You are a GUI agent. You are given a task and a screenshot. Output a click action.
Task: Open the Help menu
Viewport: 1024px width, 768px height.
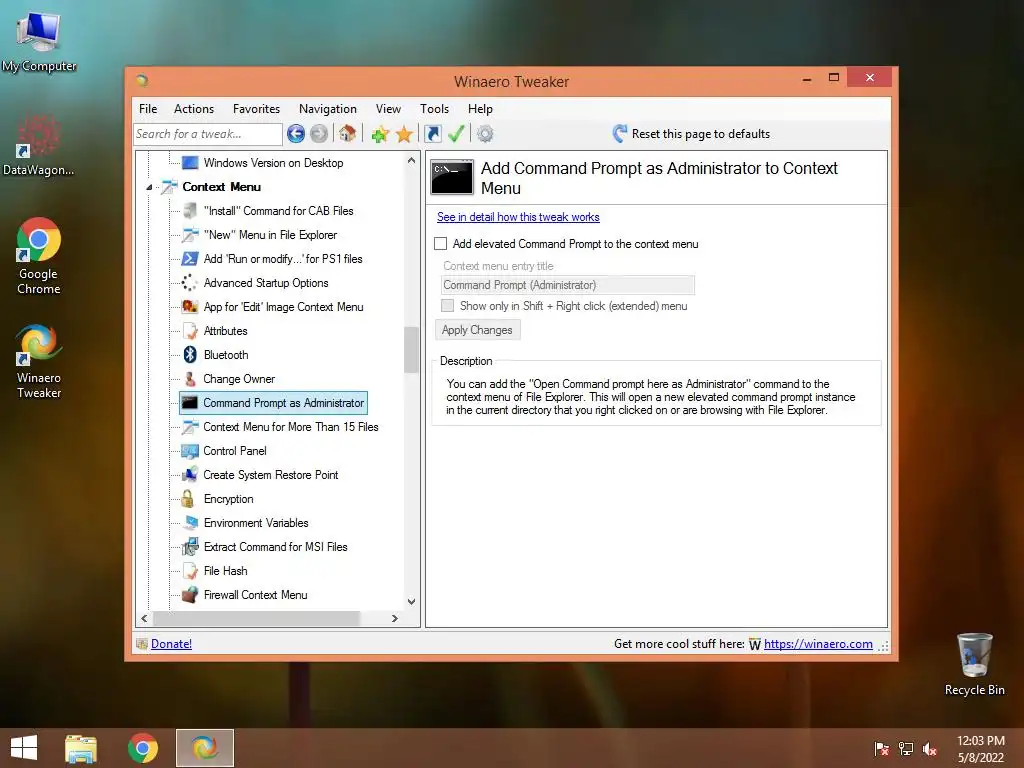point(480,109)
